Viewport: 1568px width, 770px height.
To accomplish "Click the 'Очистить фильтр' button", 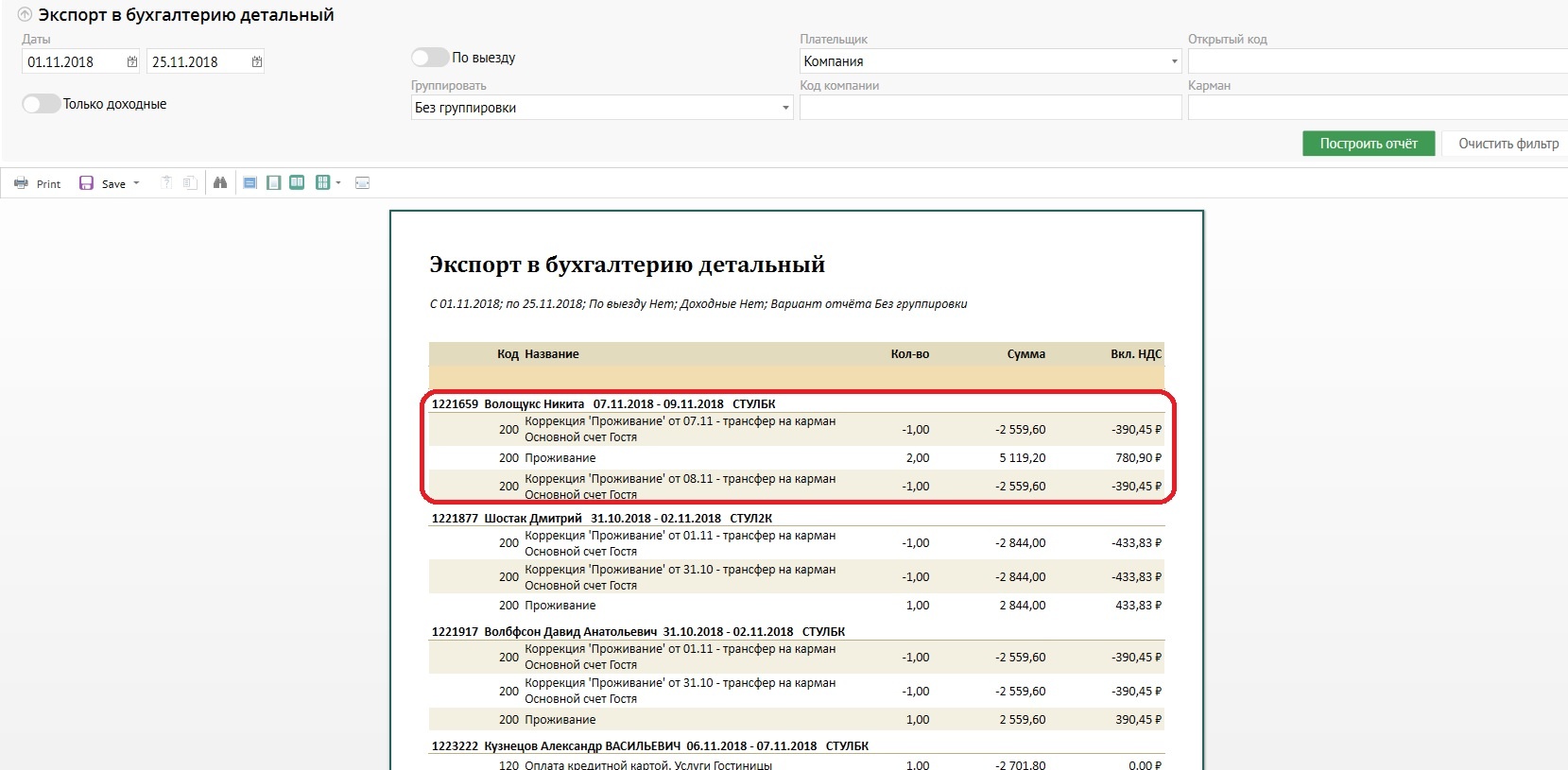I will pyautogui.click(x=1508, y=144).
